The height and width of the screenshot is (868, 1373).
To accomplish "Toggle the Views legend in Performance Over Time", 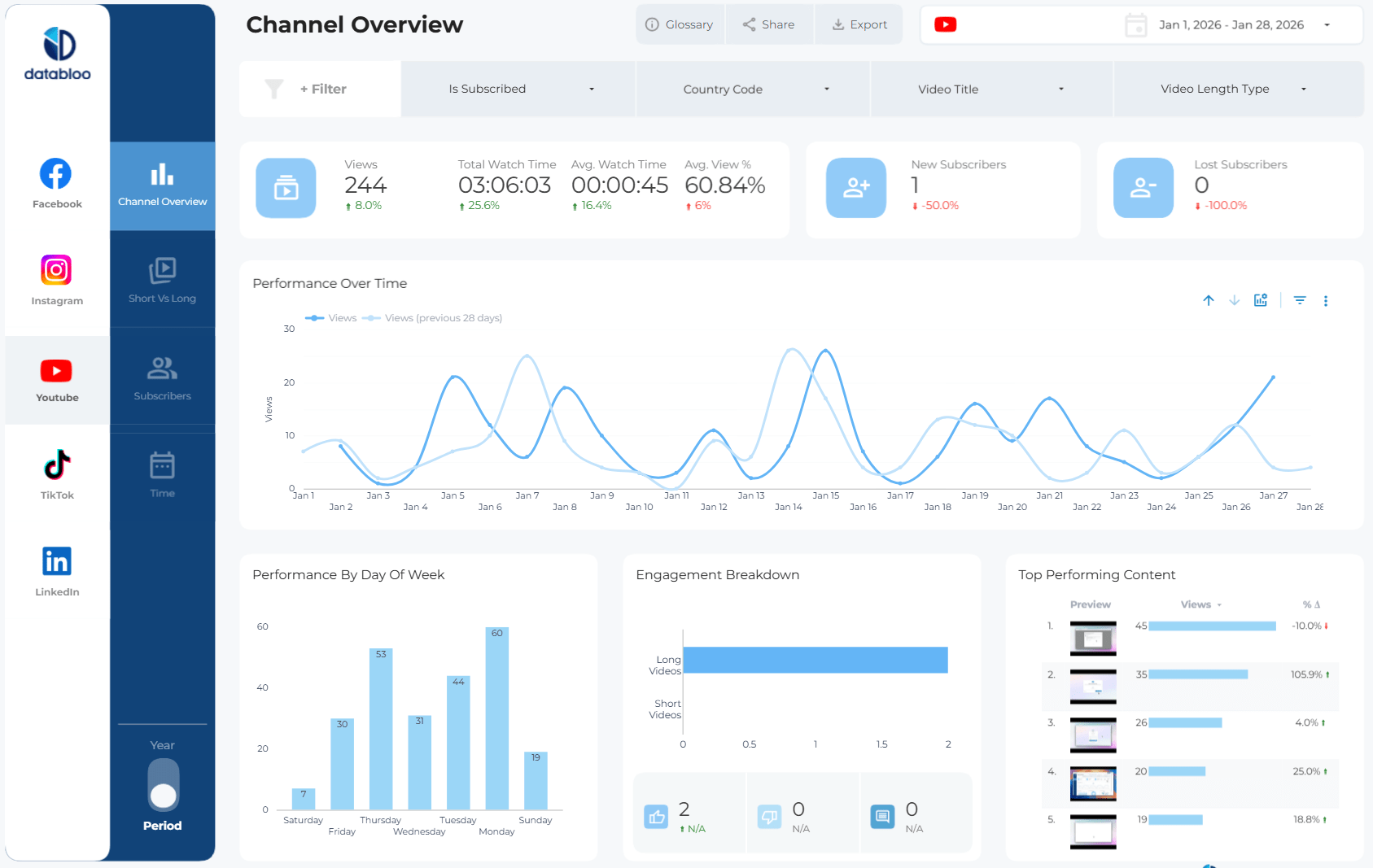I will click(x=334, y=318).
